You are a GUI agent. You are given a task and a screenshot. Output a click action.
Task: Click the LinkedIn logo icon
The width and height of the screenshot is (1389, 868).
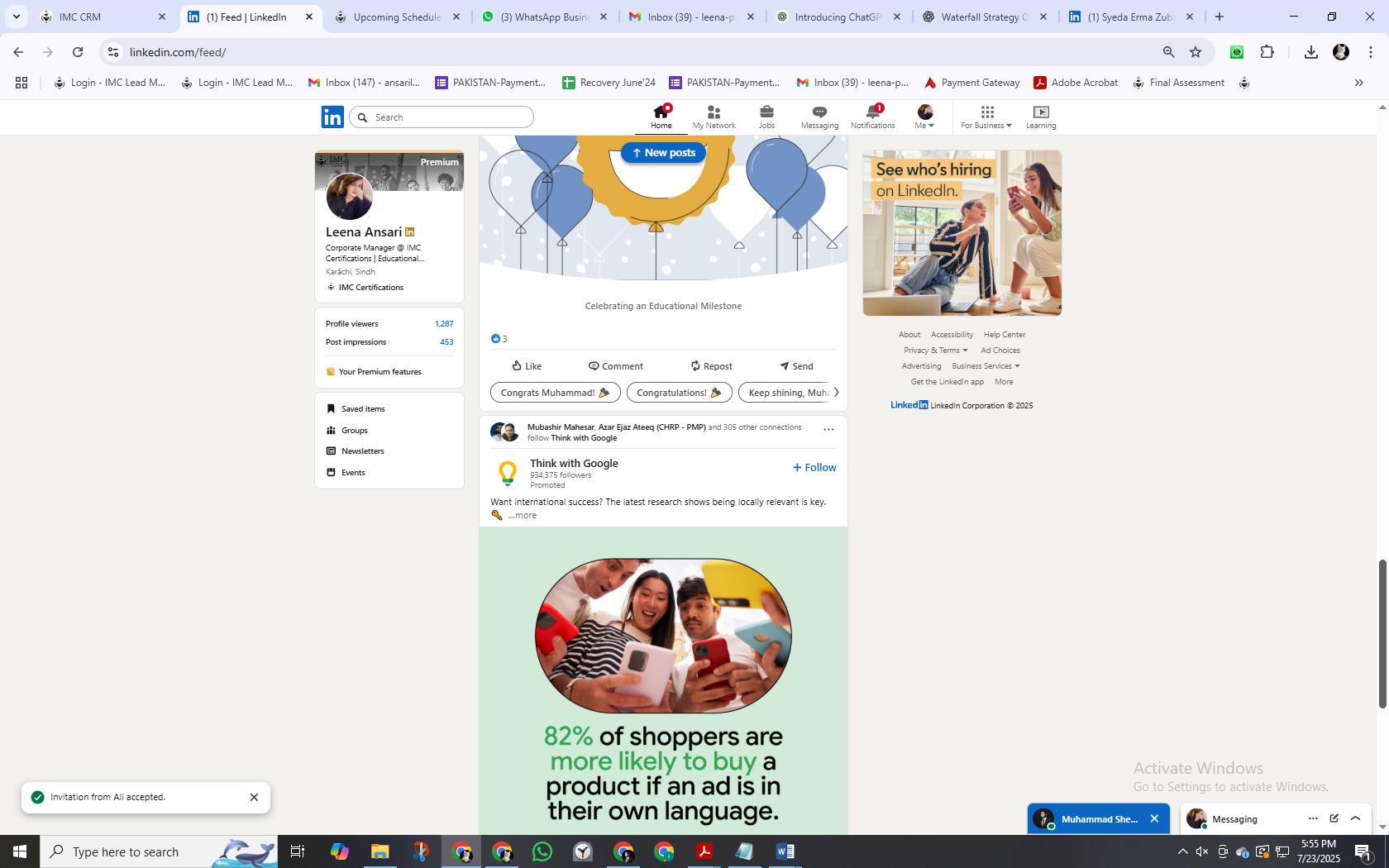click(x=332, y=117)
